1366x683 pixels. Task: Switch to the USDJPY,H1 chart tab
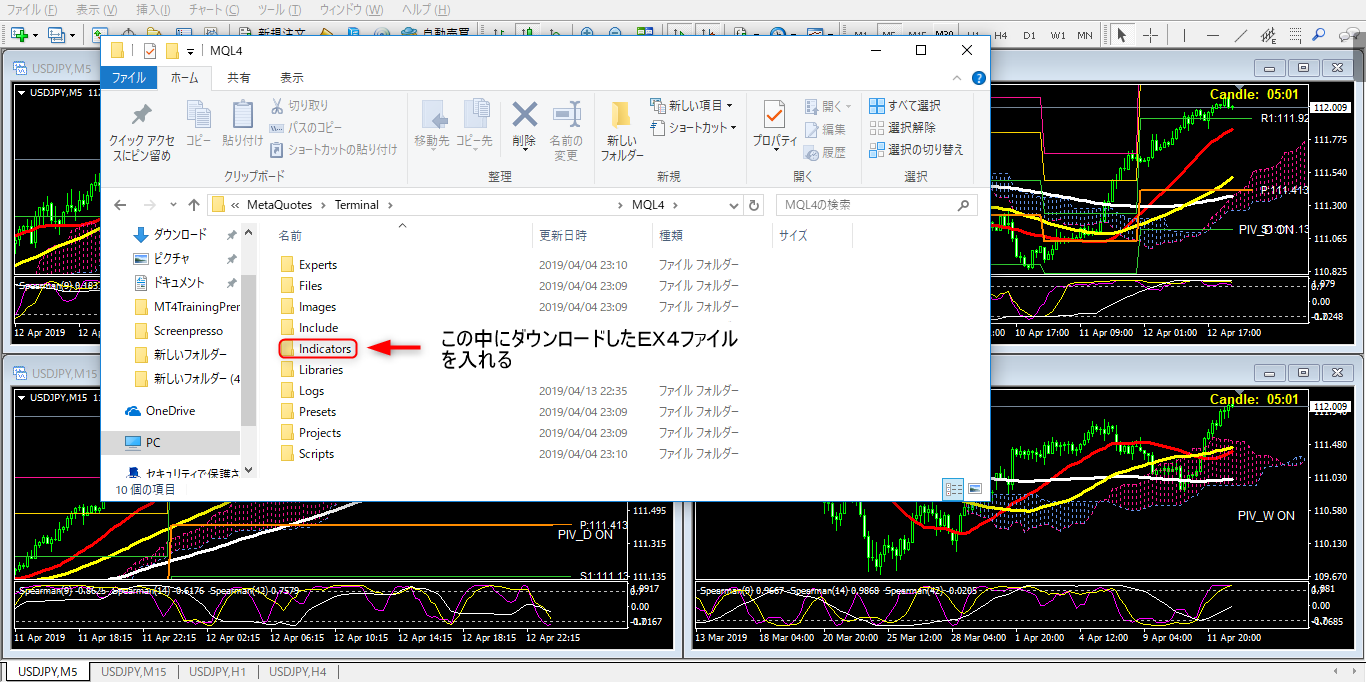click(217, 672)
